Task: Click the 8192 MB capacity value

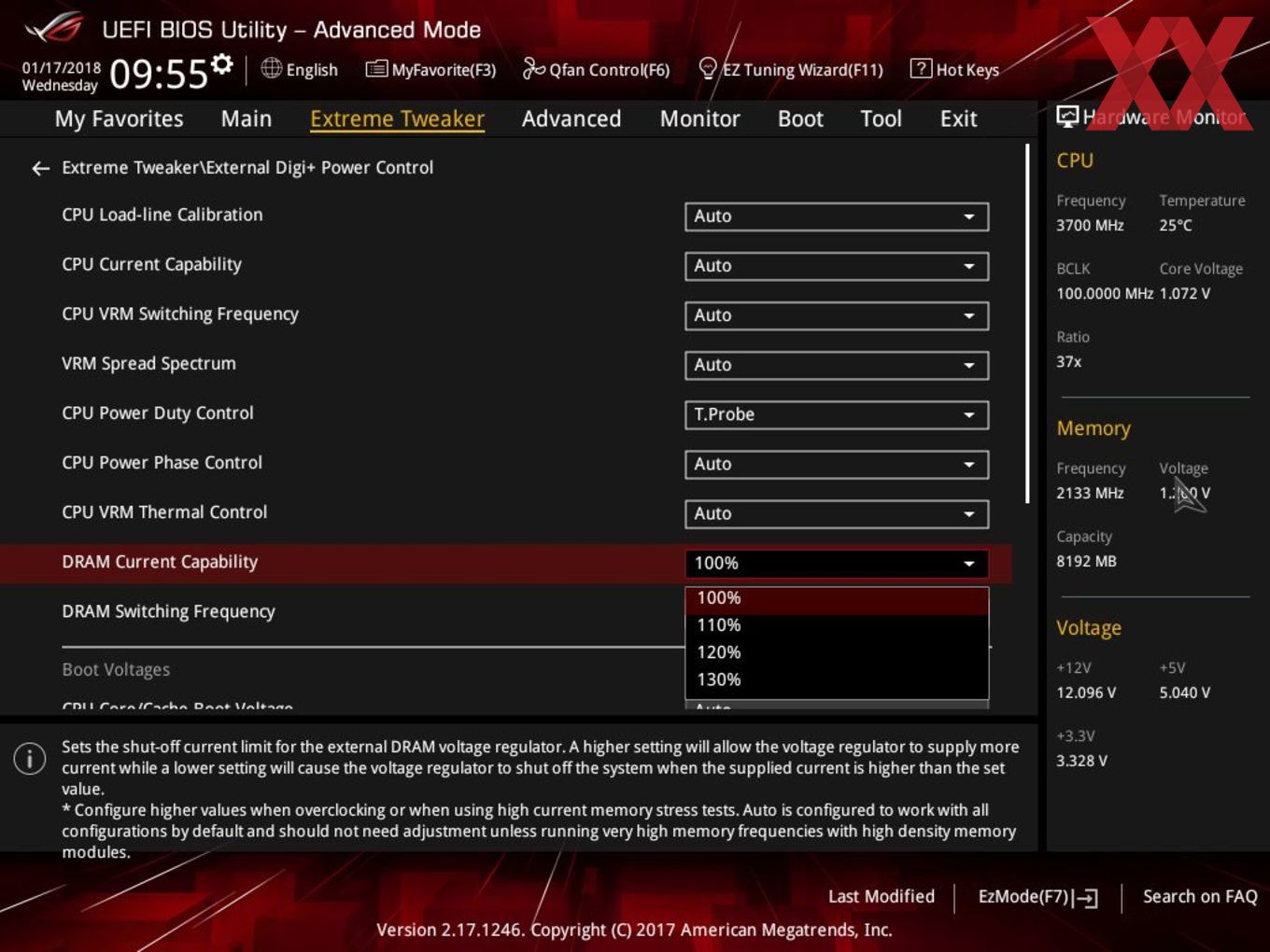Action: 1086,561
